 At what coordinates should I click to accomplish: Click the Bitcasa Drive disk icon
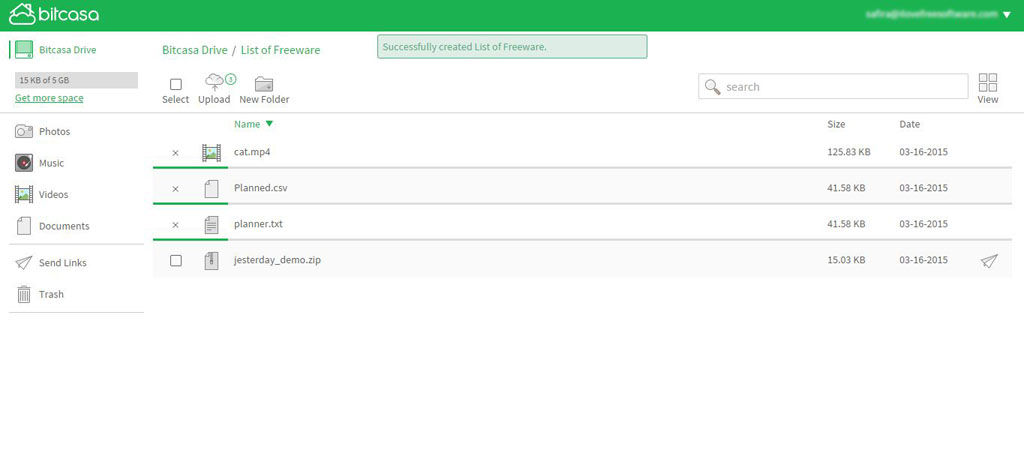[24, 50]
